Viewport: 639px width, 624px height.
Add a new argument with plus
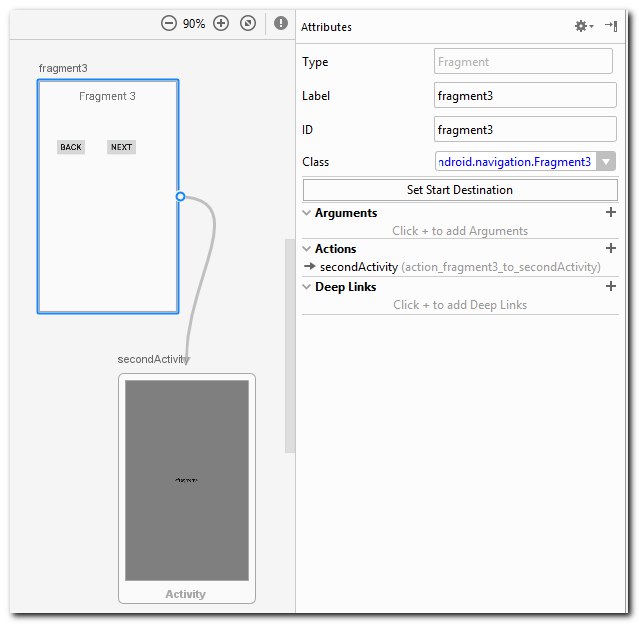pyautogui.click(x=610, y=212)
